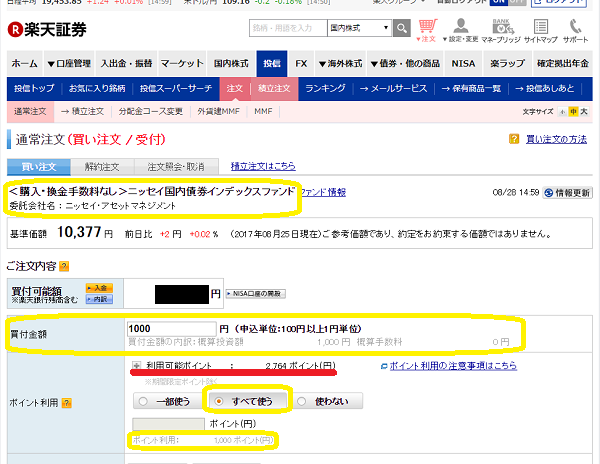Open the shopping cart order icon
This screenshot has height=464, width=600.
pyautogui.click(x=427, y=31)
